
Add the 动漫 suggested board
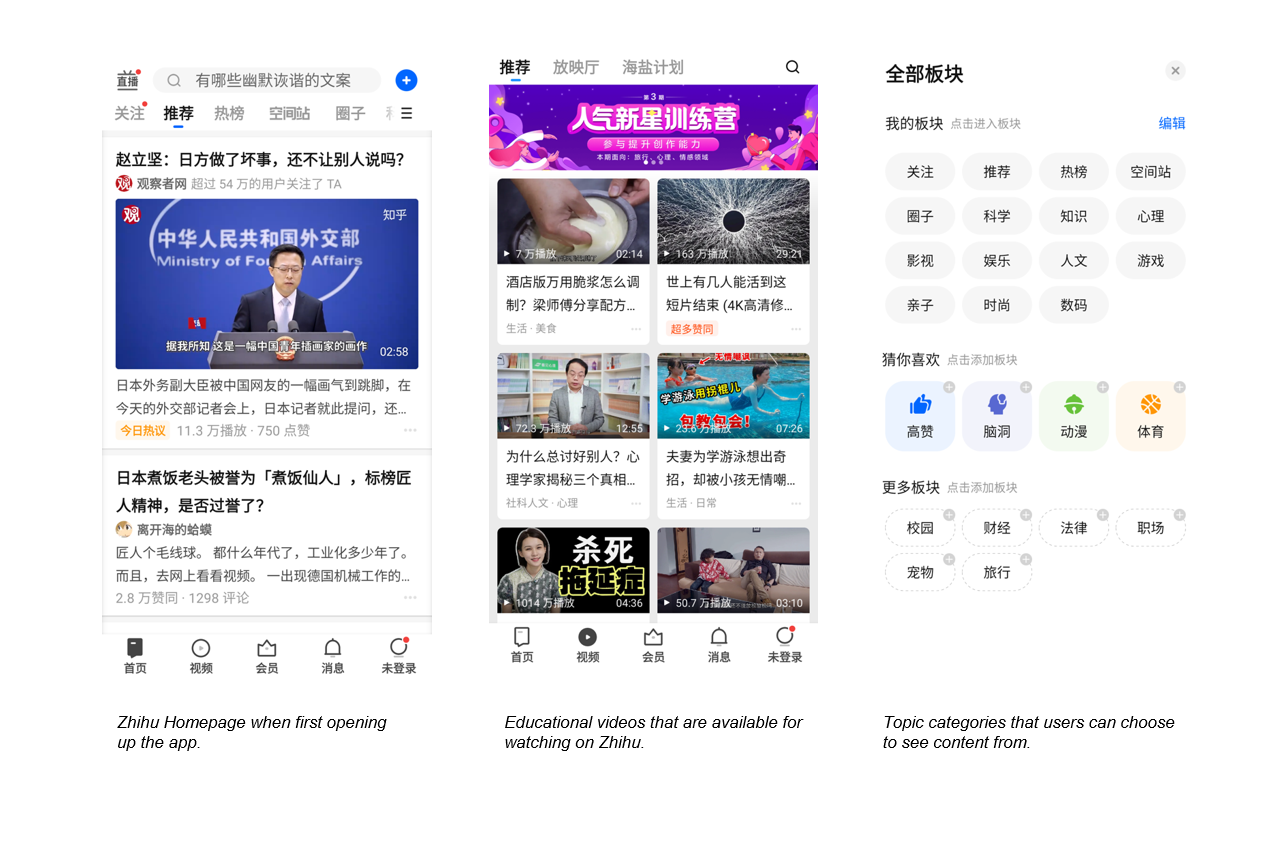point(1073,415)
